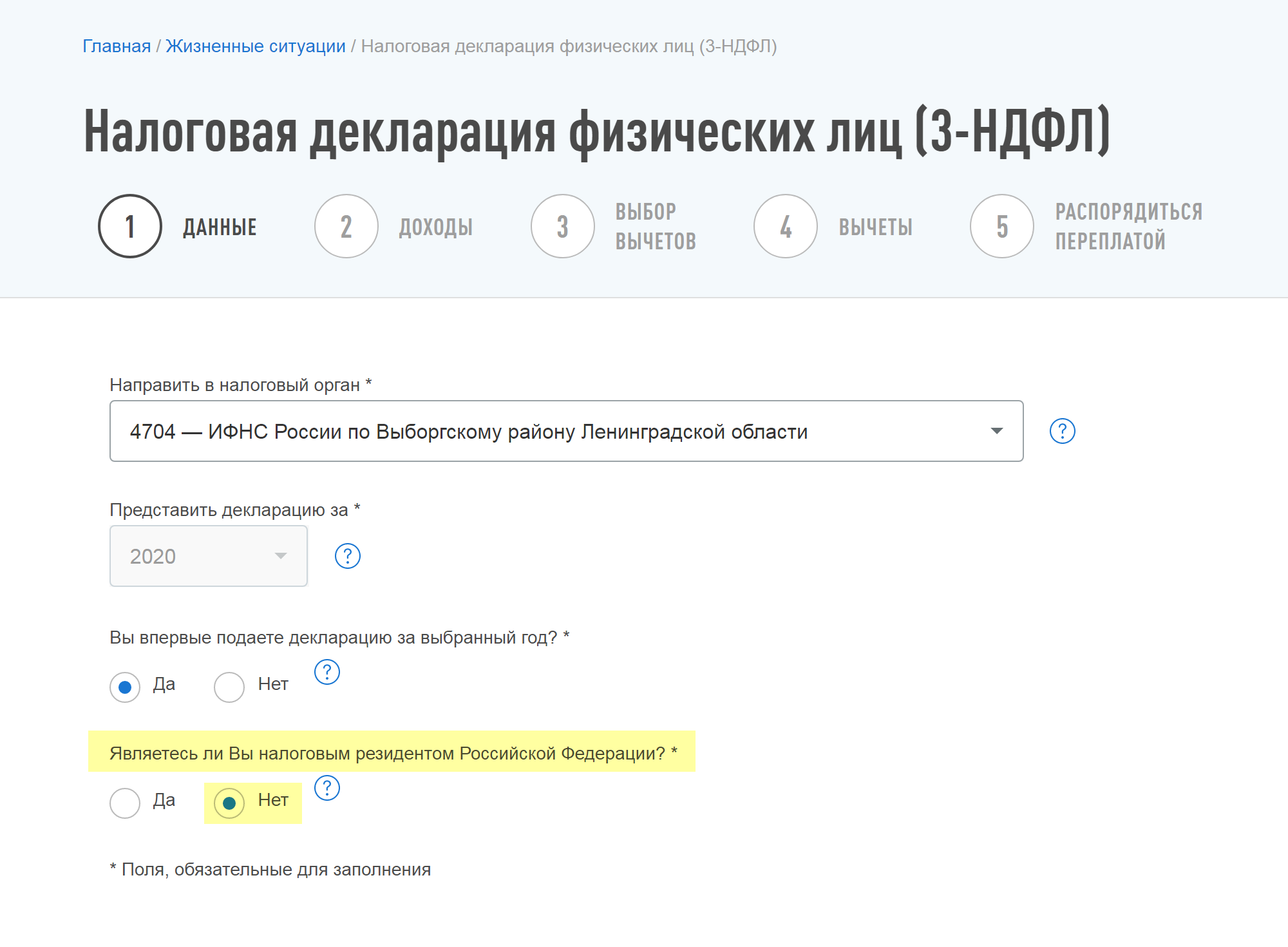Go to step 2 Доходы

(393, 226)
